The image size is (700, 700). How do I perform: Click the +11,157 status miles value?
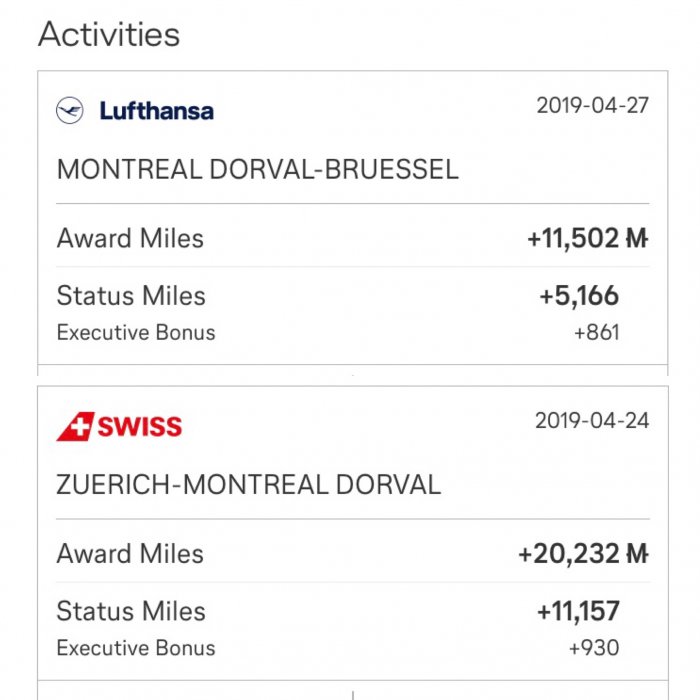click(577, 611)
